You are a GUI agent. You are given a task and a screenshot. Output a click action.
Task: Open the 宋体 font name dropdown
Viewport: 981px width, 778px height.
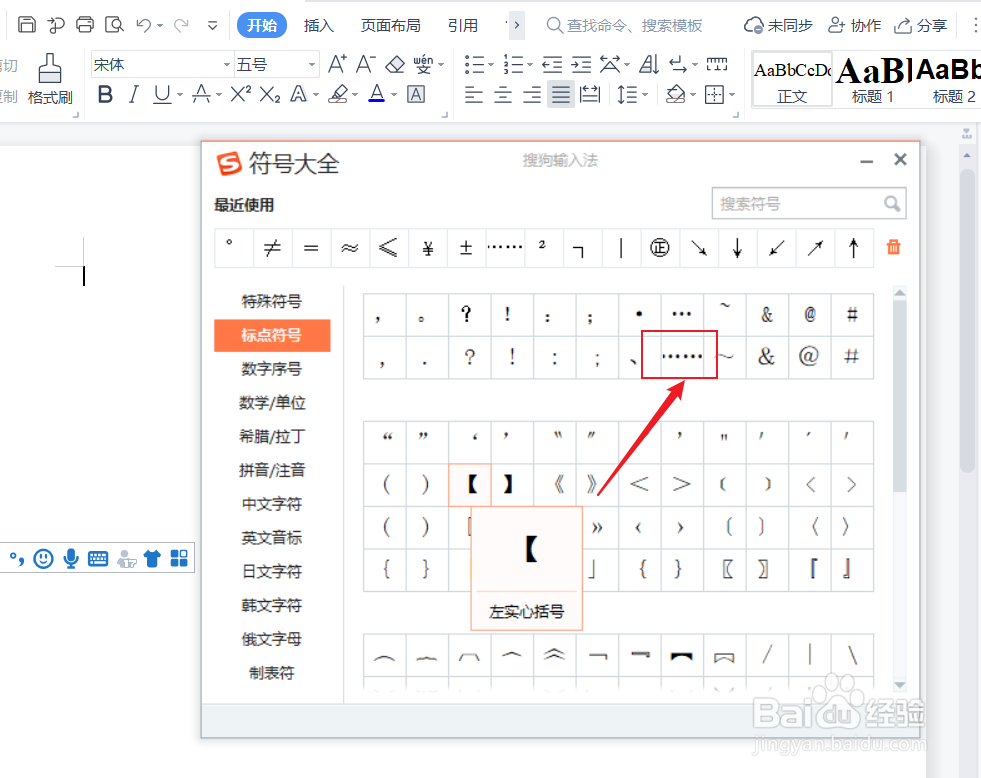(227, 62)
